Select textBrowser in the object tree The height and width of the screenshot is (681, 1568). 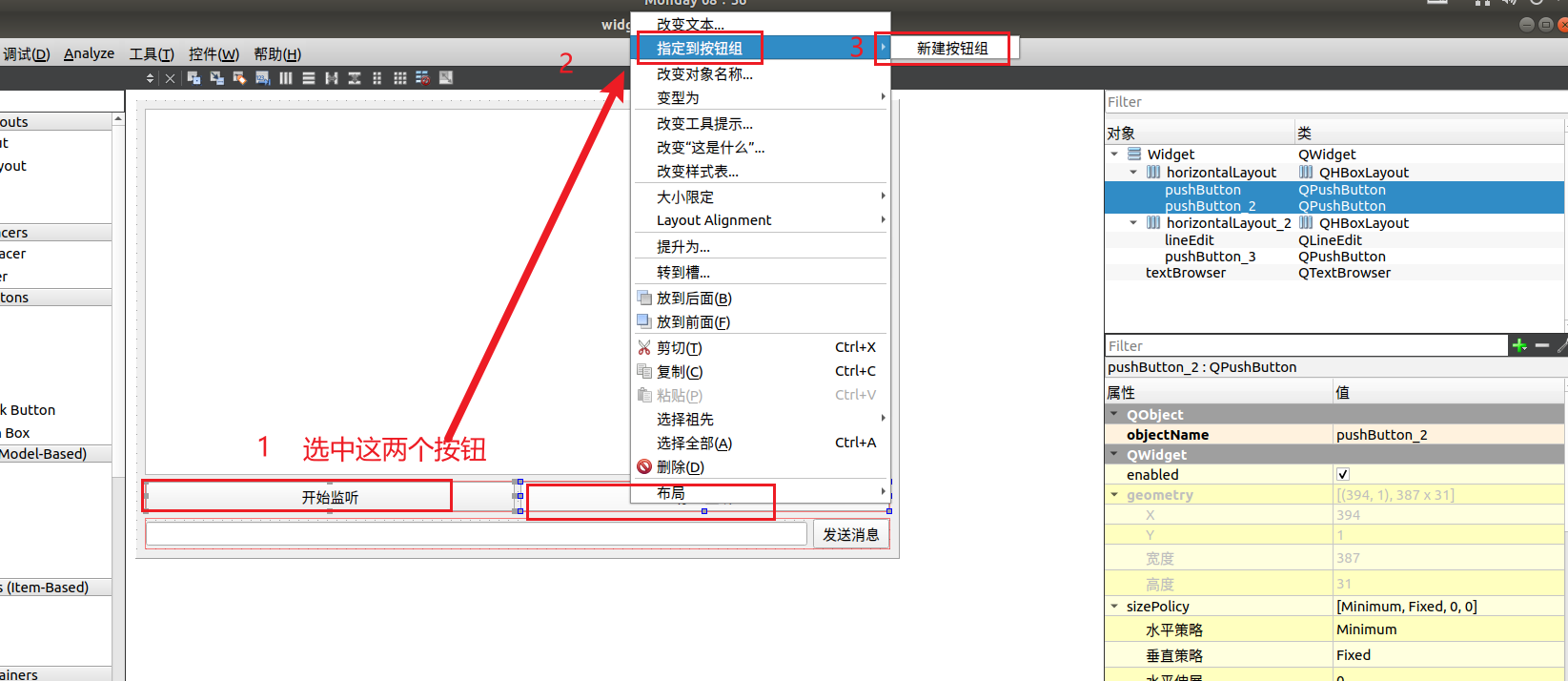click(x=1185, y=272)
